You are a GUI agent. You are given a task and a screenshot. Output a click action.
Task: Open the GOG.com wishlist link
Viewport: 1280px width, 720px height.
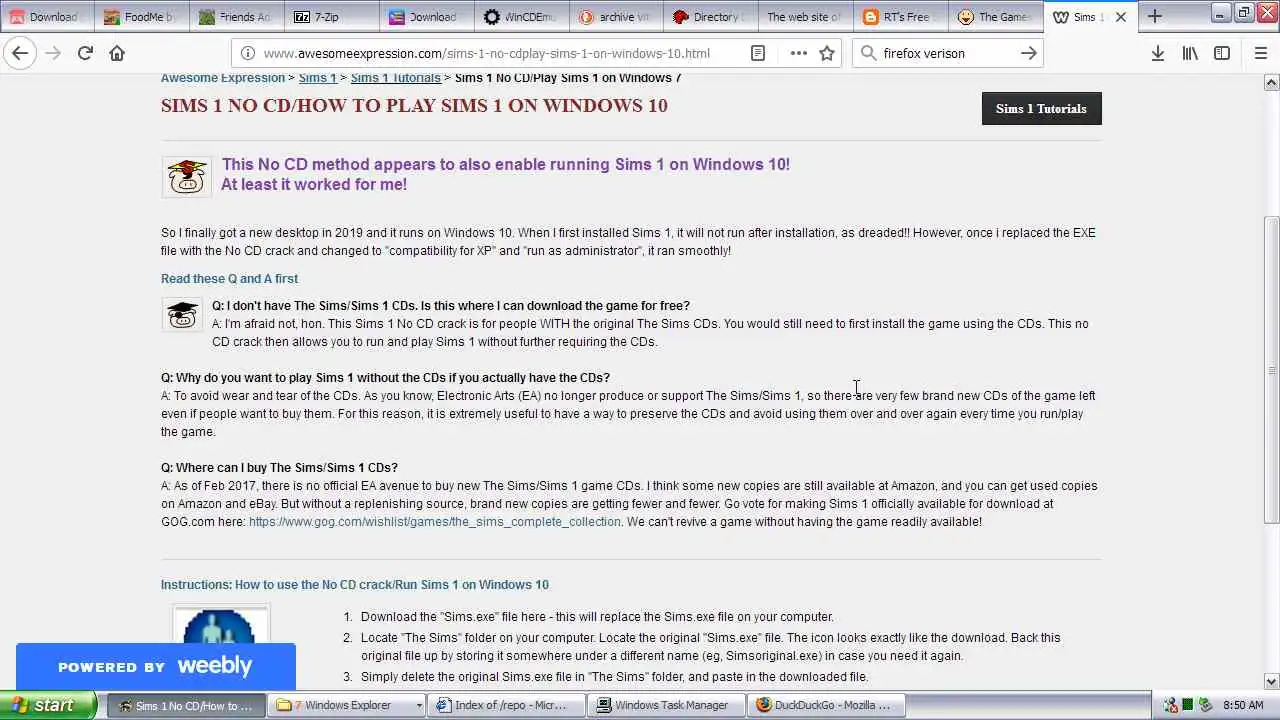click(435, 522)
